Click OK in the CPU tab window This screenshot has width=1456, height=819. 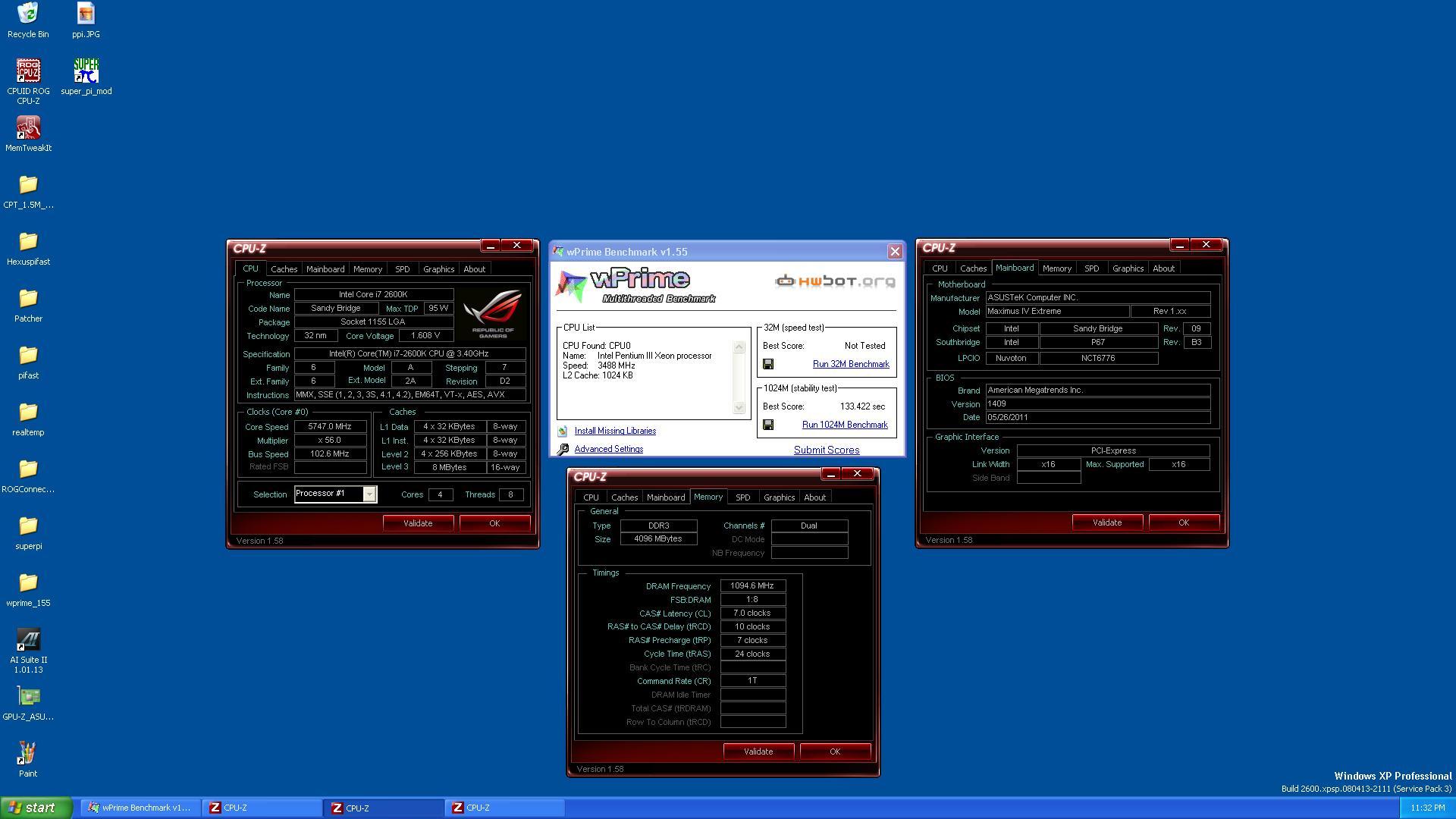(494, 523)
